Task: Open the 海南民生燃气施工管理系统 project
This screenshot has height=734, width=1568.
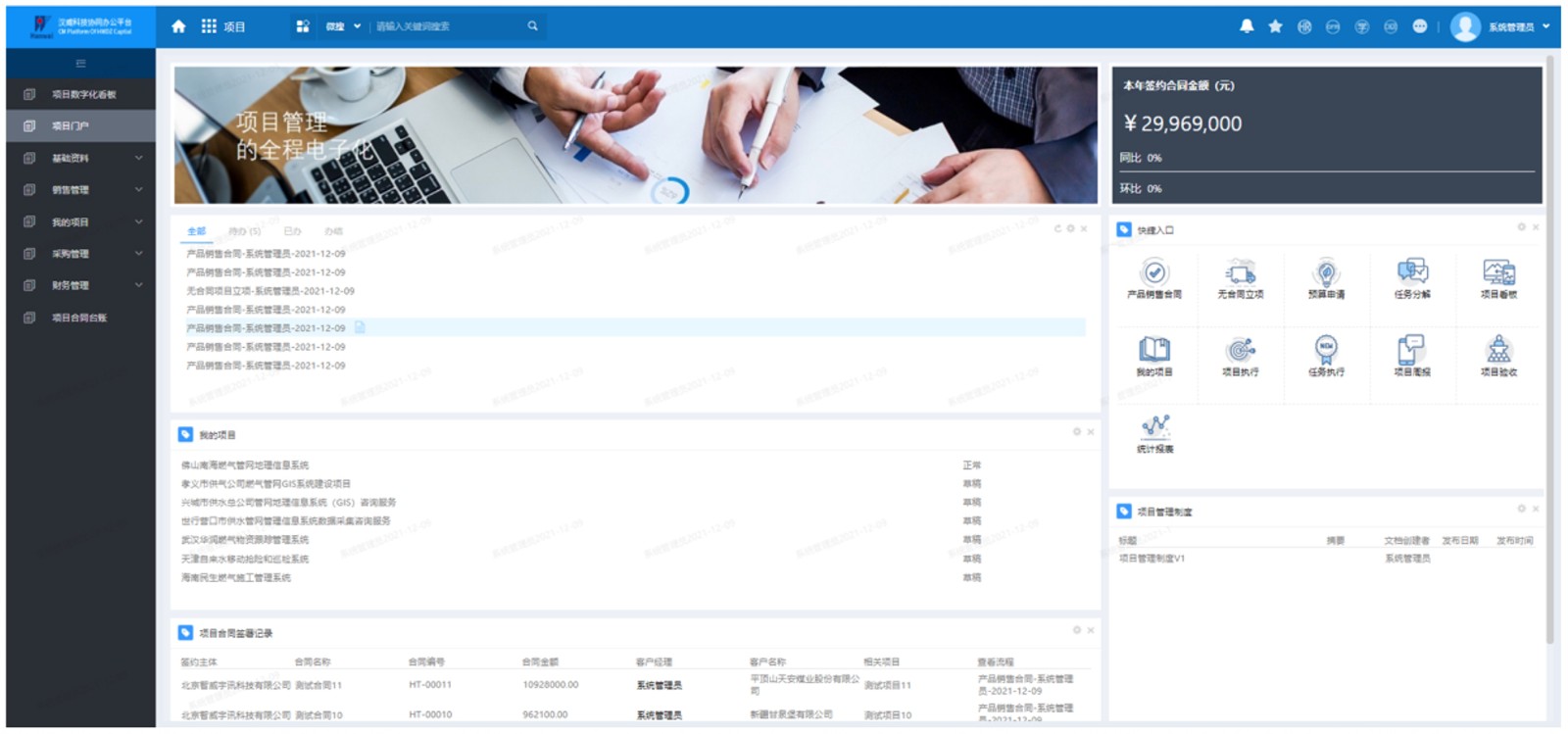Action: 235,578
